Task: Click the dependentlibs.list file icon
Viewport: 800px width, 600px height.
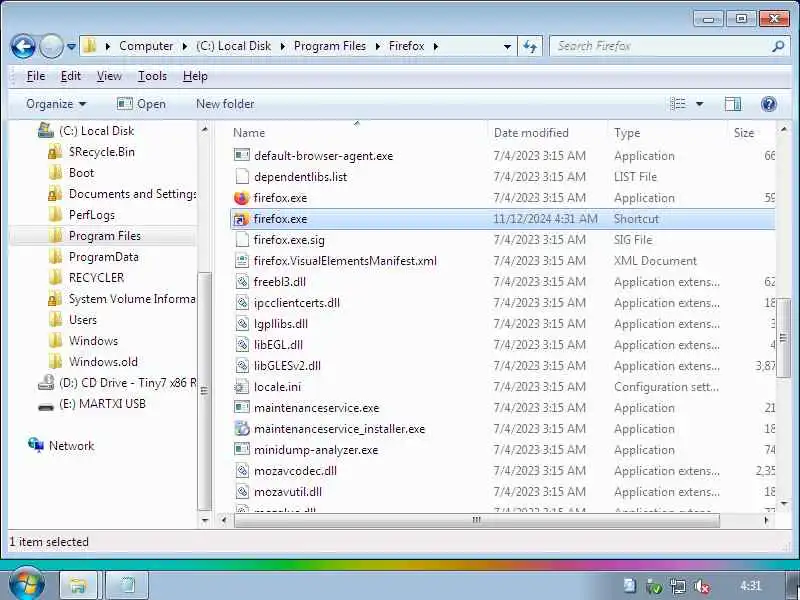Action: (241, 177)
